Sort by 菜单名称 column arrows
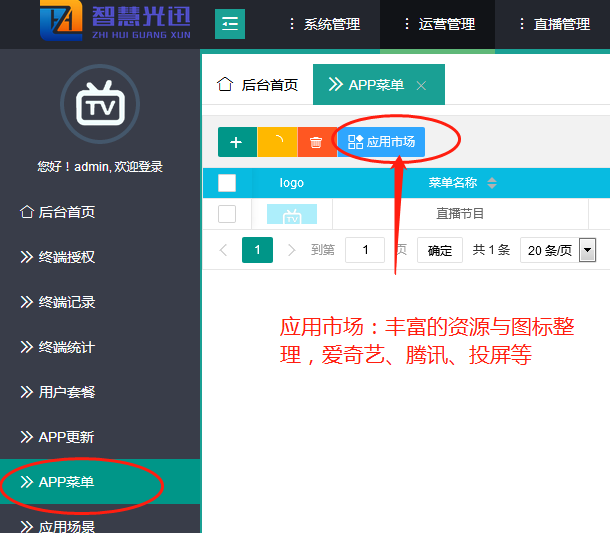The width and height of the screenshot is (610, 533). pos(491,183)
